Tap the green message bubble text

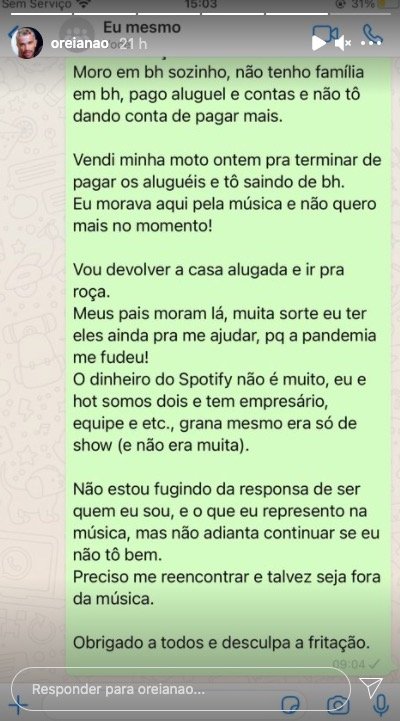227,361
